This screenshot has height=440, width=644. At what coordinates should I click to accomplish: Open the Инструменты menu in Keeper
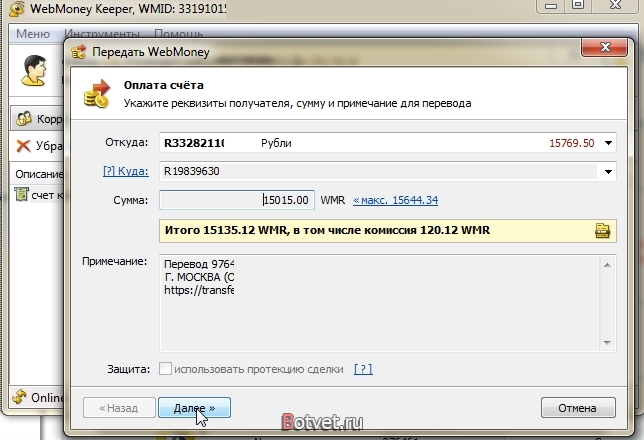tap(102, 33)
